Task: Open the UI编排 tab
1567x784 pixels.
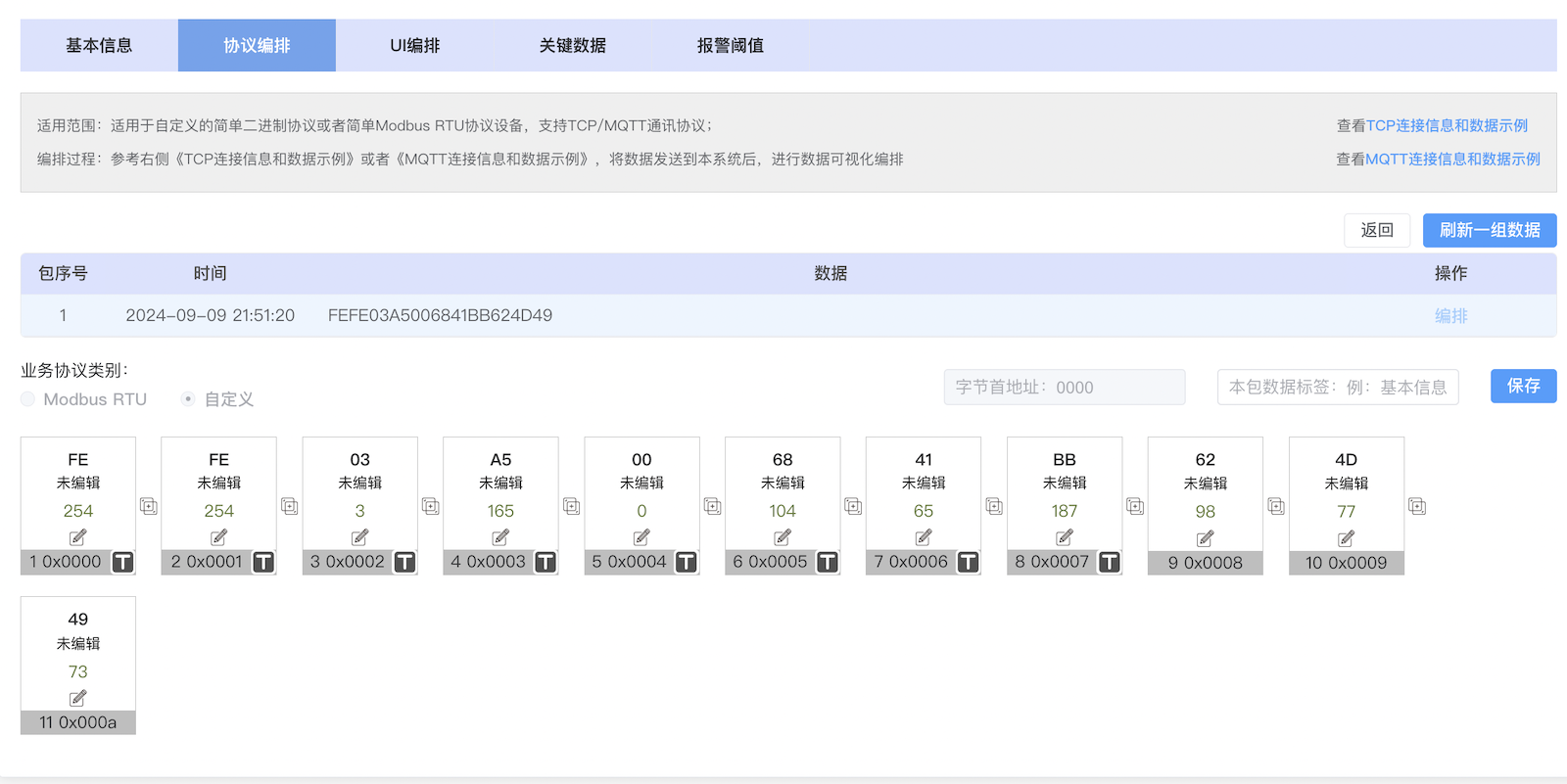Action: tap(415, 45)
